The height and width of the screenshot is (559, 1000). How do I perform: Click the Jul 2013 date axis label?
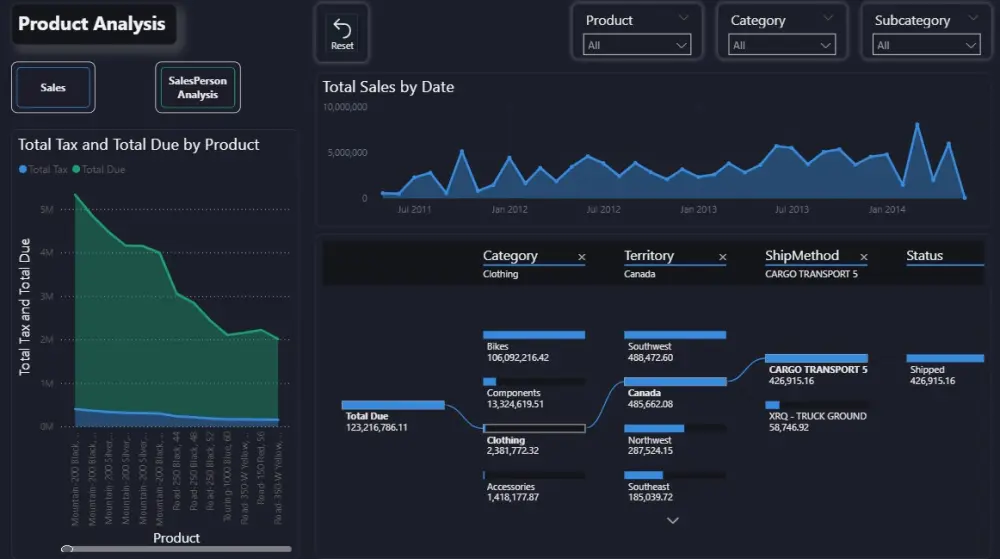point(791,209)
